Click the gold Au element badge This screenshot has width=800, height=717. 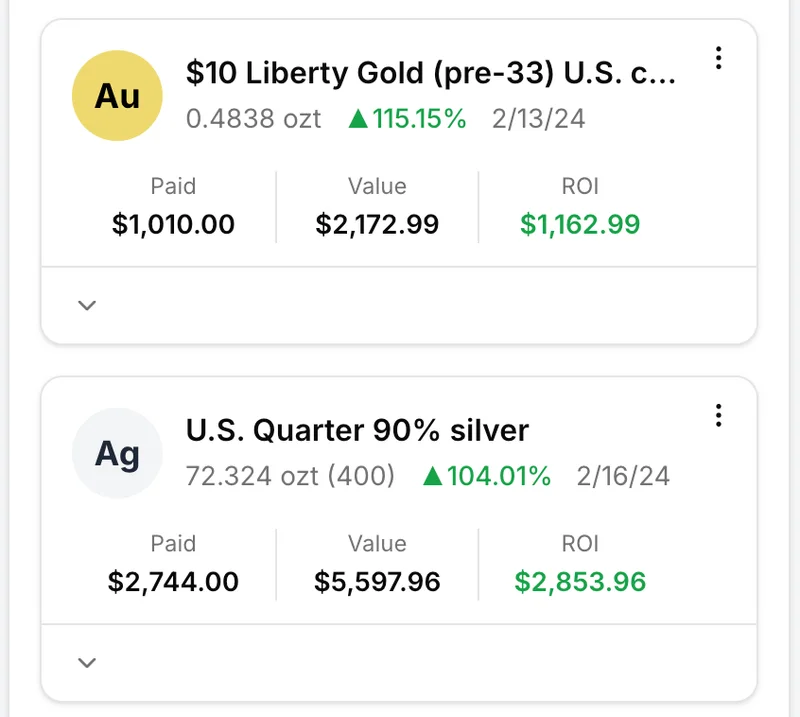click(x=117, y=96)
